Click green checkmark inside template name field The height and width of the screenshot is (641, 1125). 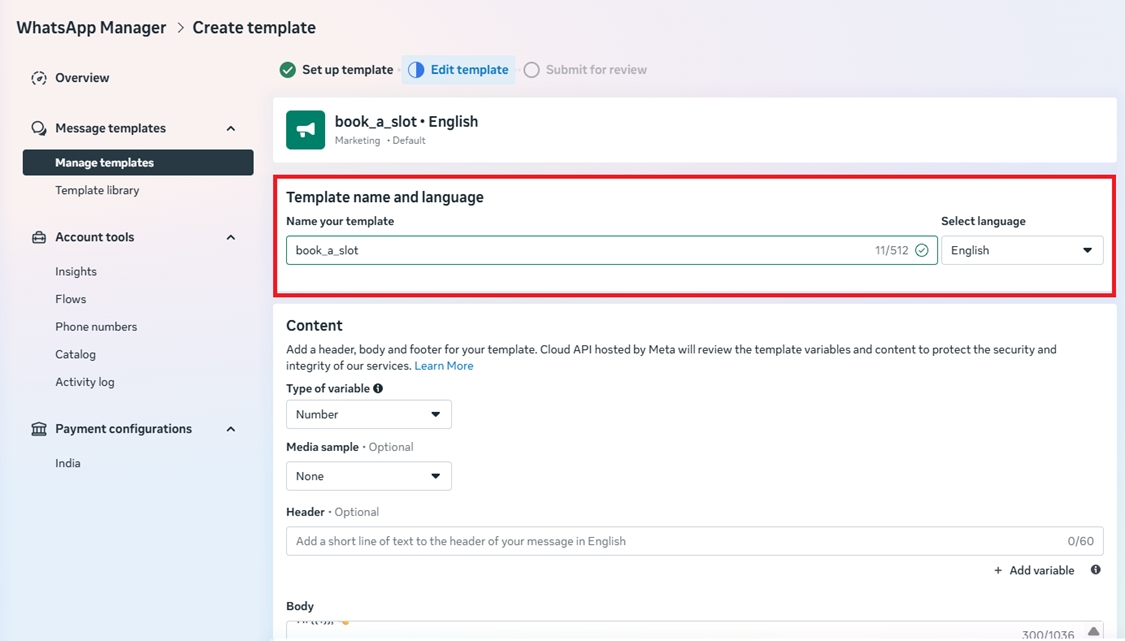921,250
